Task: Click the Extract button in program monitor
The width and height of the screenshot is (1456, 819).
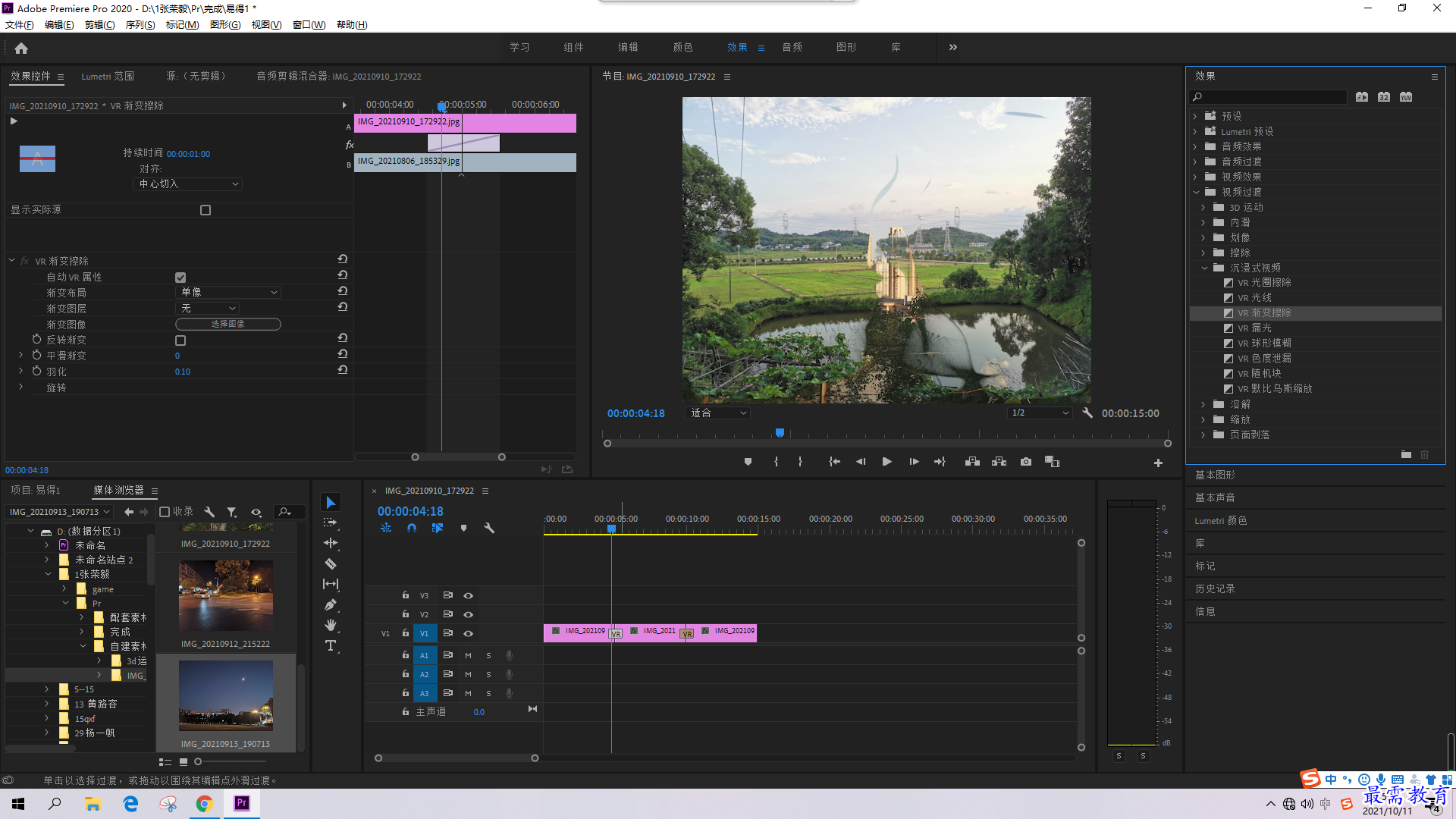Action: [999, 462]
